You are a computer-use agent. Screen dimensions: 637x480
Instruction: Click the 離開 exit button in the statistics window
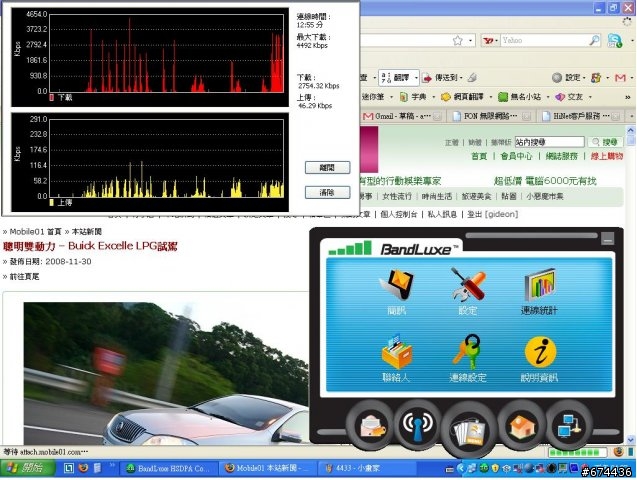(x=327, y=167)
